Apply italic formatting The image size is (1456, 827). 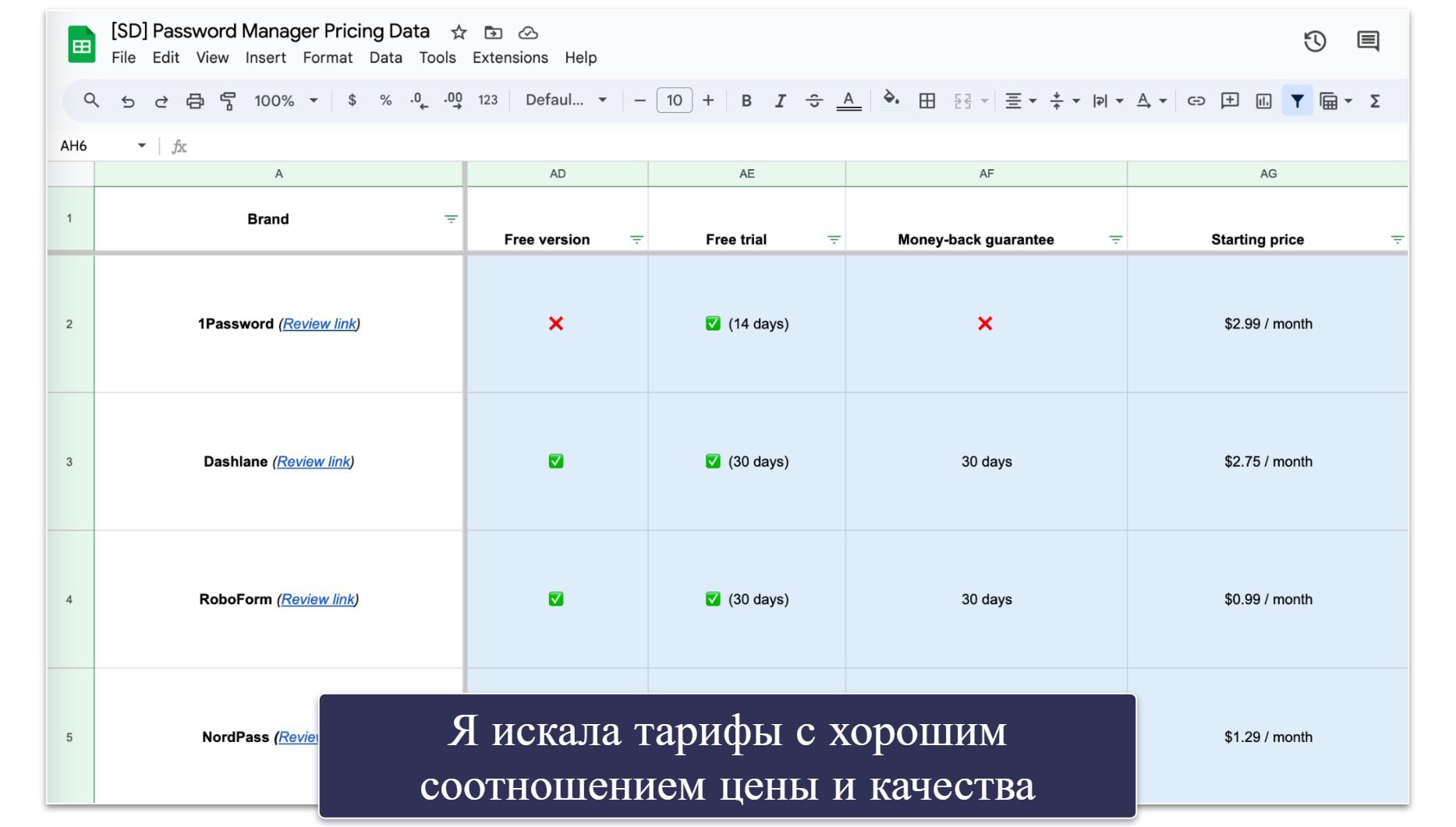780,101
